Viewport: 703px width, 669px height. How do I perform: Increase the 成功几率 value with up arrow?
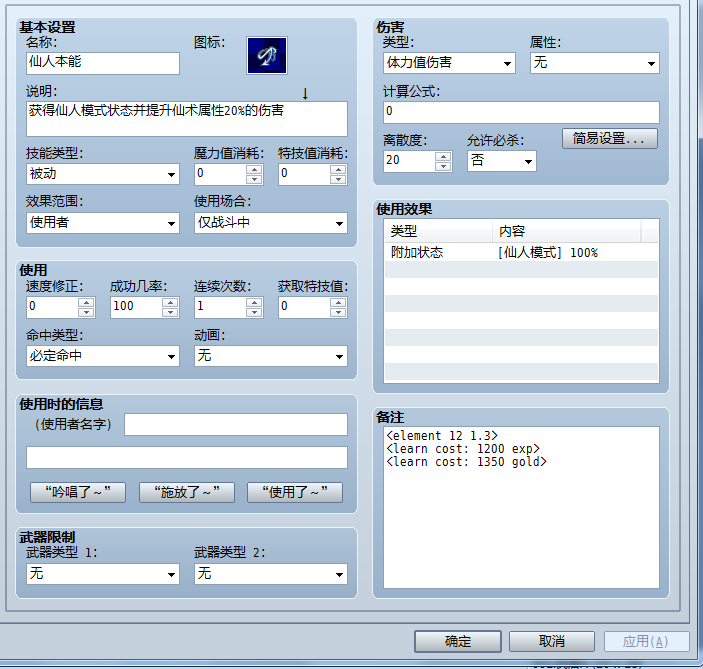pos(170,302)
